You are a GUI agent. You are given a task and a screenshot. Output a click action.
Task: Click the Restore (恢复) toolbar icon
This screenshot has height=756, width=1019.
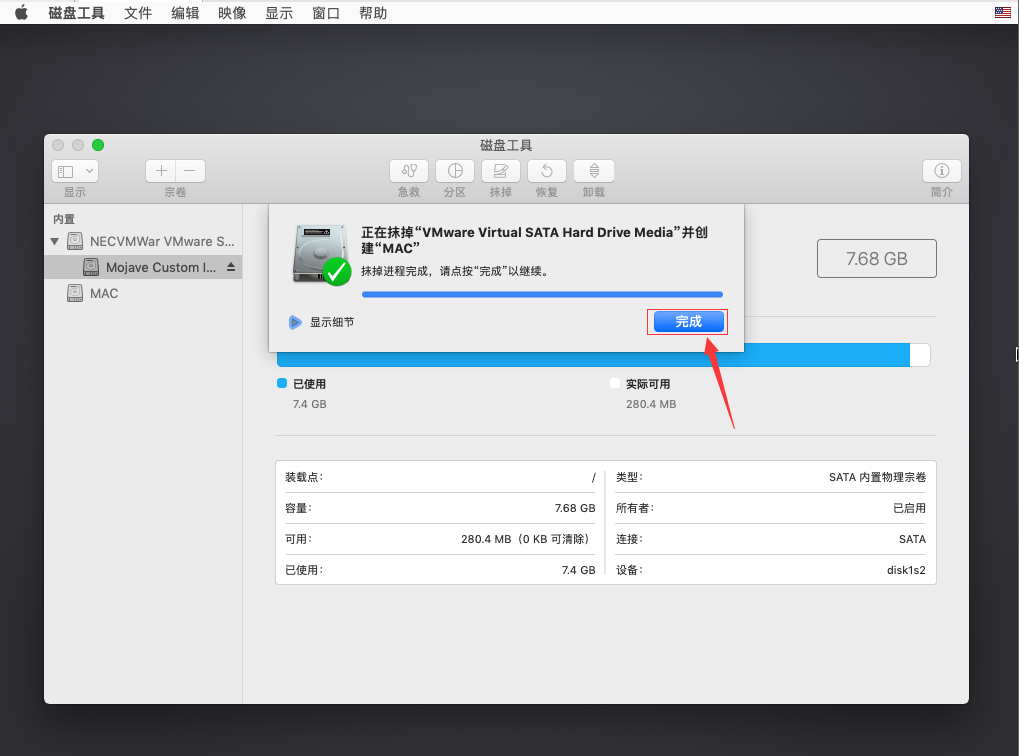[x=547, y=171]
